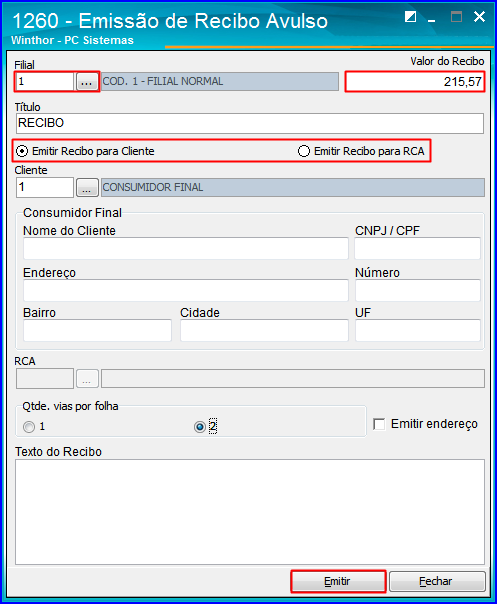
Task: Click the CNPJ / CPF field
Action: tap(417, 248)
